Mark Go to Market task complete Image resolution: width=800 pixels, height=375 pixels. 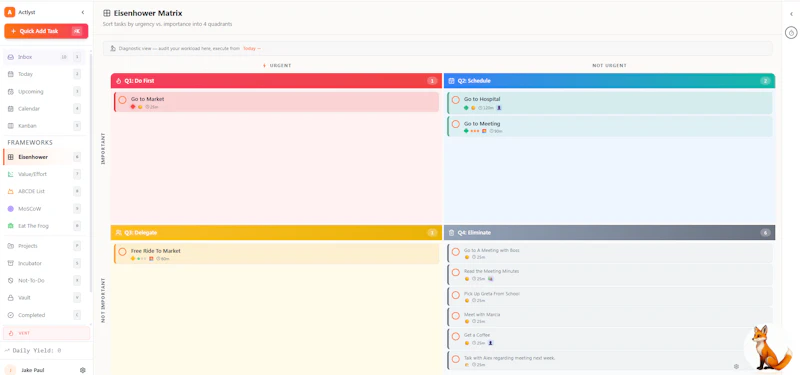click(122, 100)
